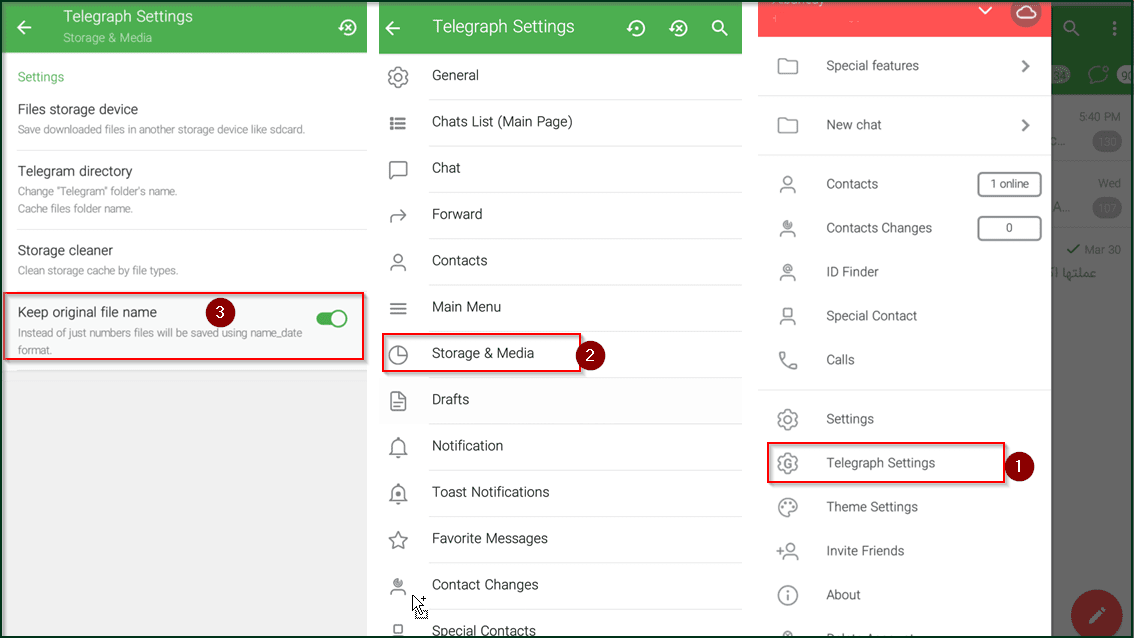Open Main Menu settings
1134x638 pixels.
pyautogui.click(x=560, y=307)
